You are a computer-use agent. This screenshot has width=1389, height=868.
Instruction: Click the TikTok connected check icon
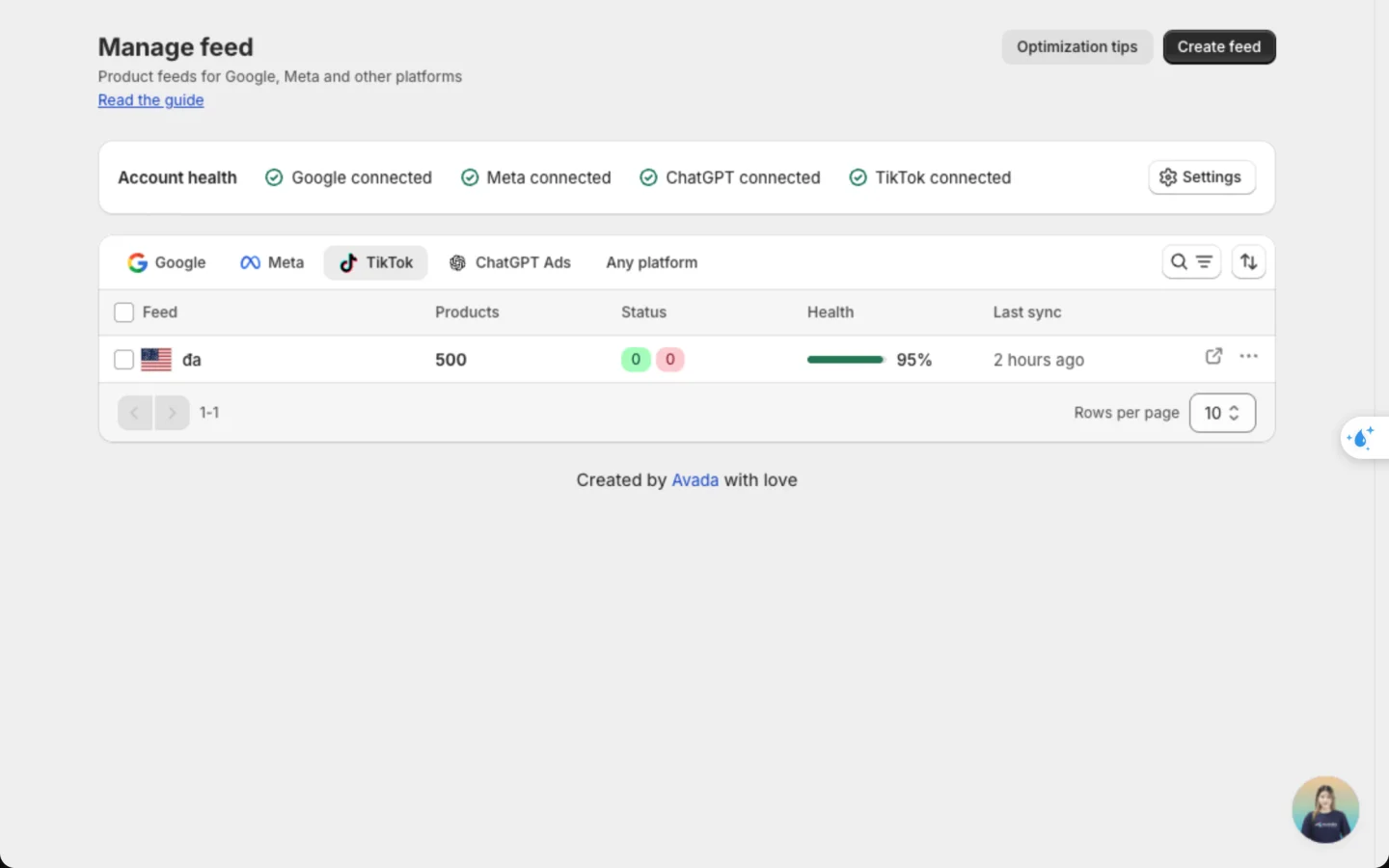[858, 177]
